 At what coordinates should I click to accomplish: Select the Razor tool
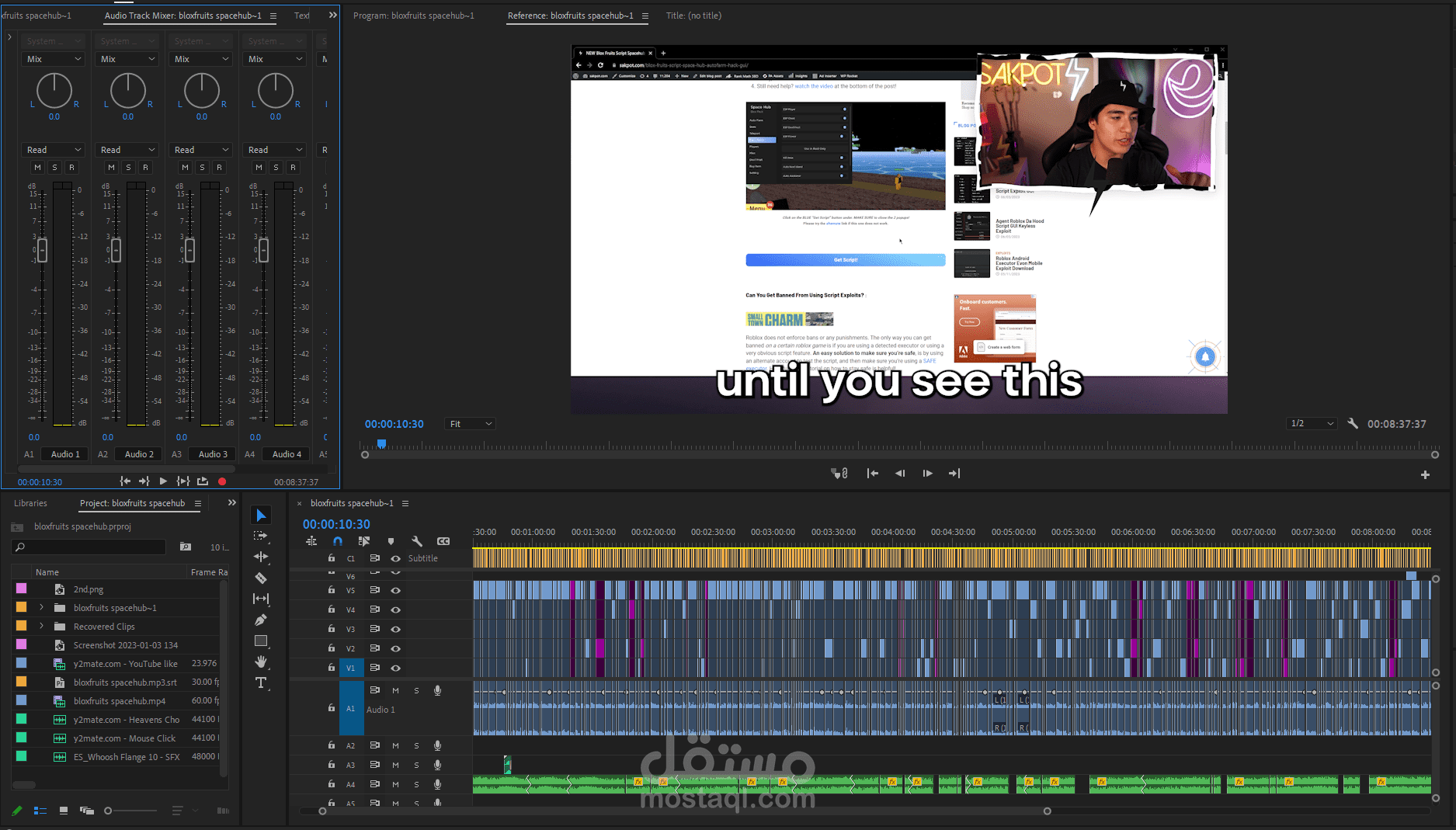[261, 578]
